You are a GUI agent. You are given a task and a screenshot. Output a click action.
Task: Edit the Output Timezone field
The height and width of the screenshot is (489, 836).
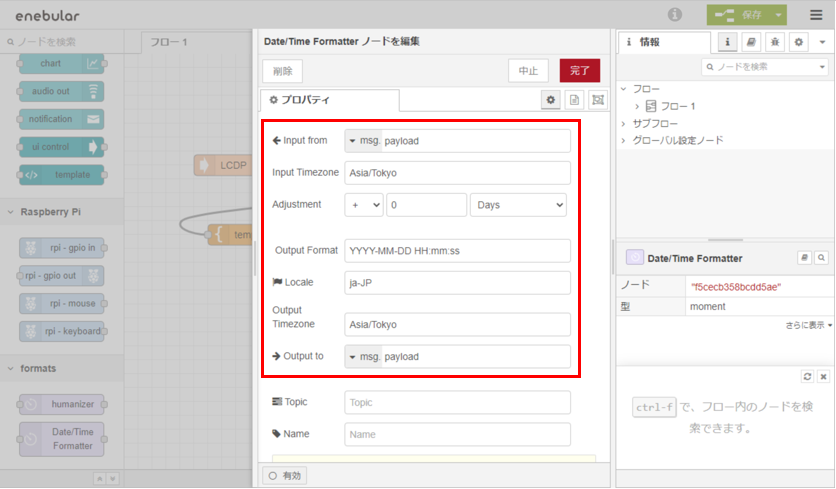457,324
